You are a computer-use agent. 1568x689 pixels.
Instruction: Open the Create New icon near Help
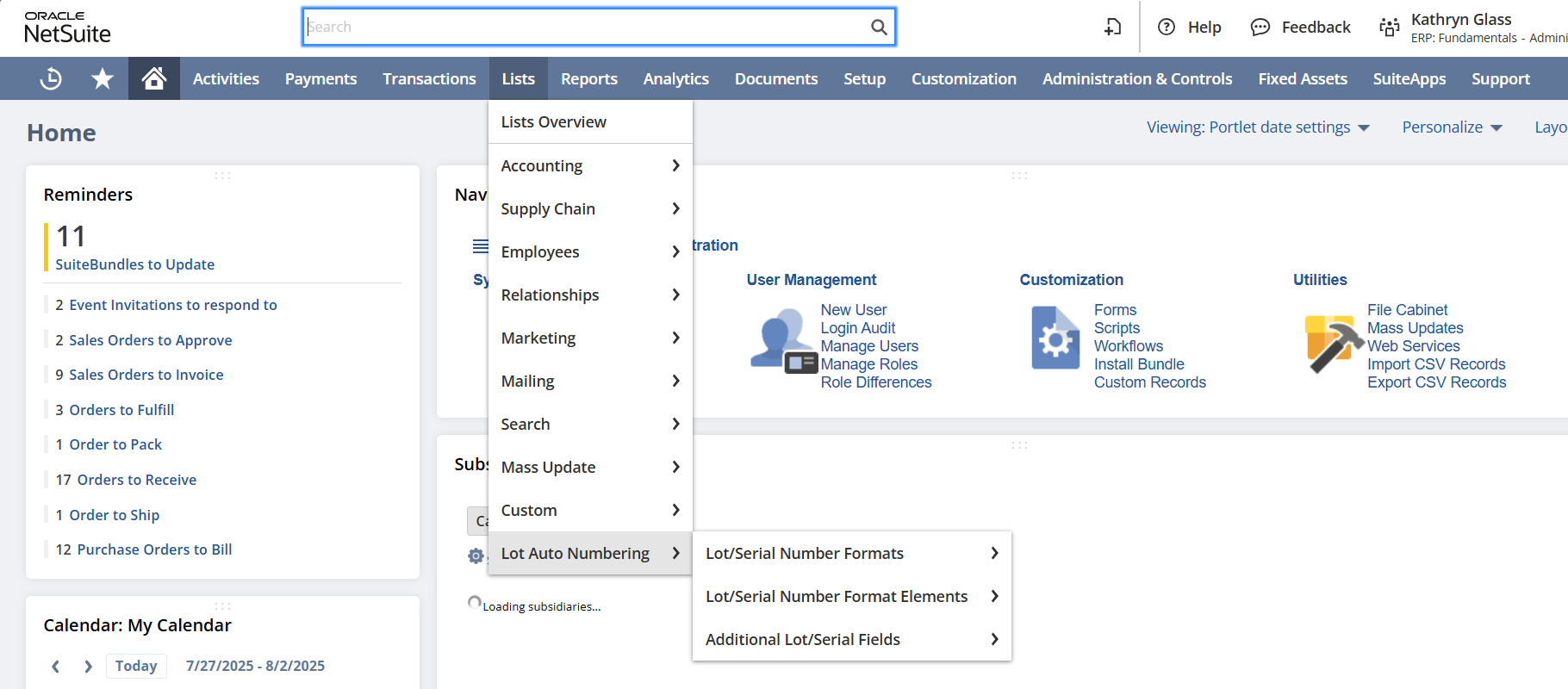click(1112, 27)
